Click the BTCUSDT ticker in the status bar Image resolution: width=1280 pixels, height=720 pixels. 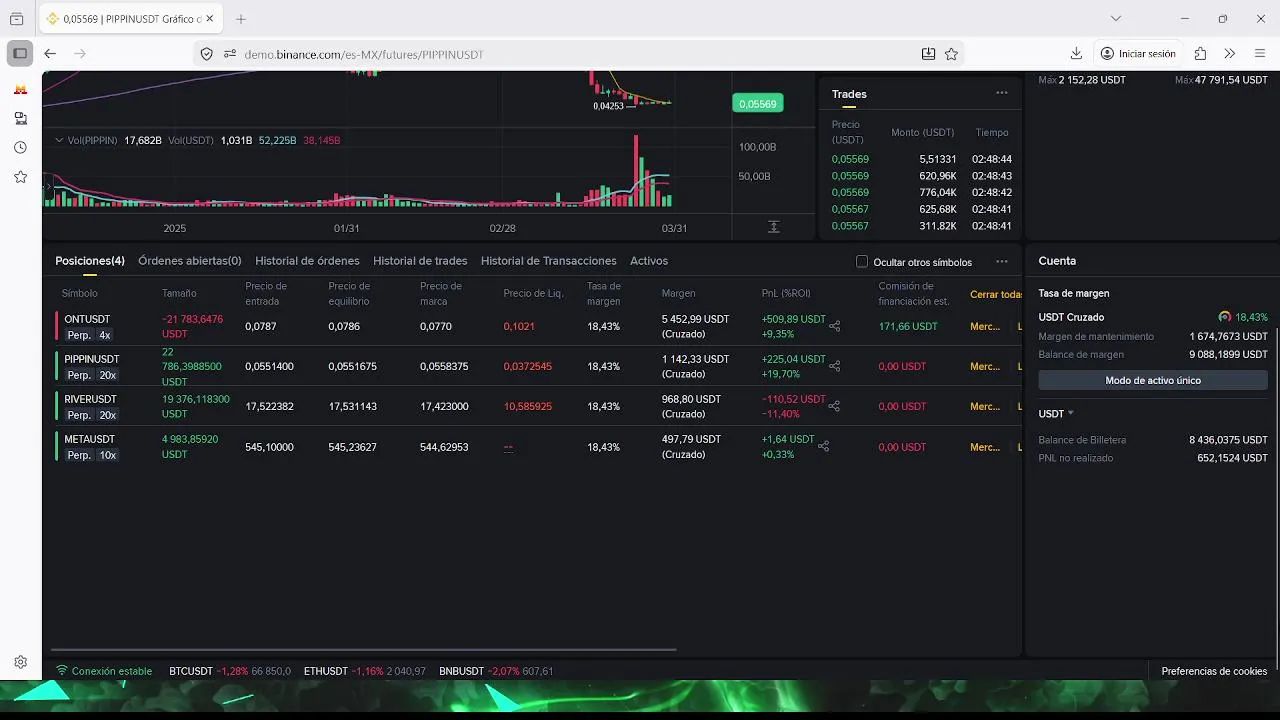point(230,671)
